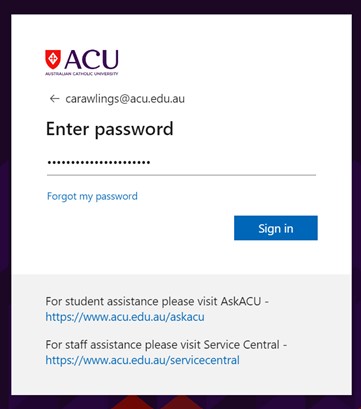361x409 pixels.
Task: Click the back arrow beside the email
Action: [x=54, y=99]
